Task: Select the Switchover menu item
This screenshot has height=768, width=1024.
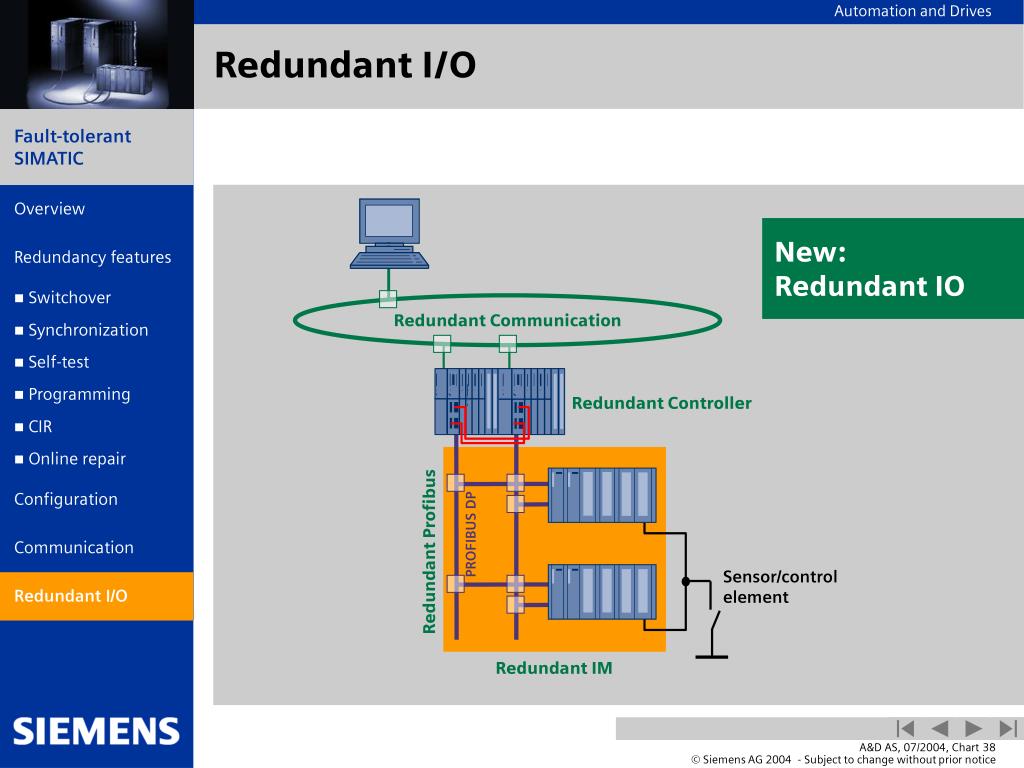Action: [x=63, y=298]
